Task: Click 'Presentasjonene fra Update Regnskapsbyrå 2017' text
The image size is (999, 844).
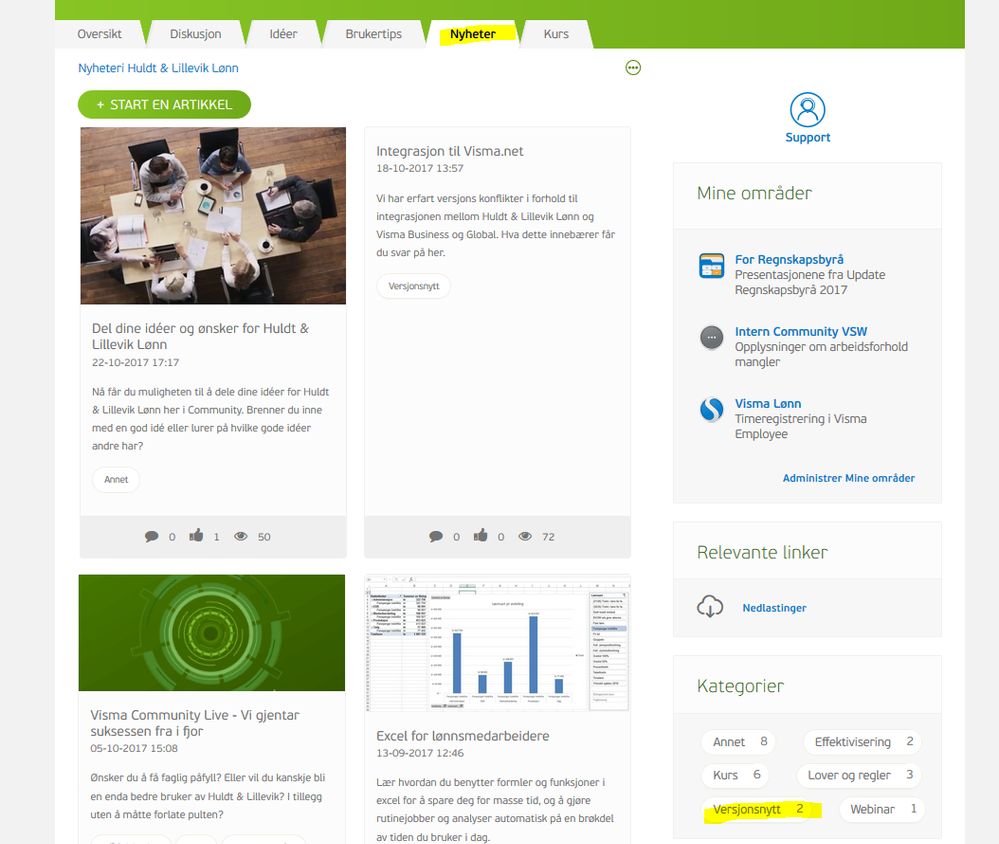Action: point(810,282)
